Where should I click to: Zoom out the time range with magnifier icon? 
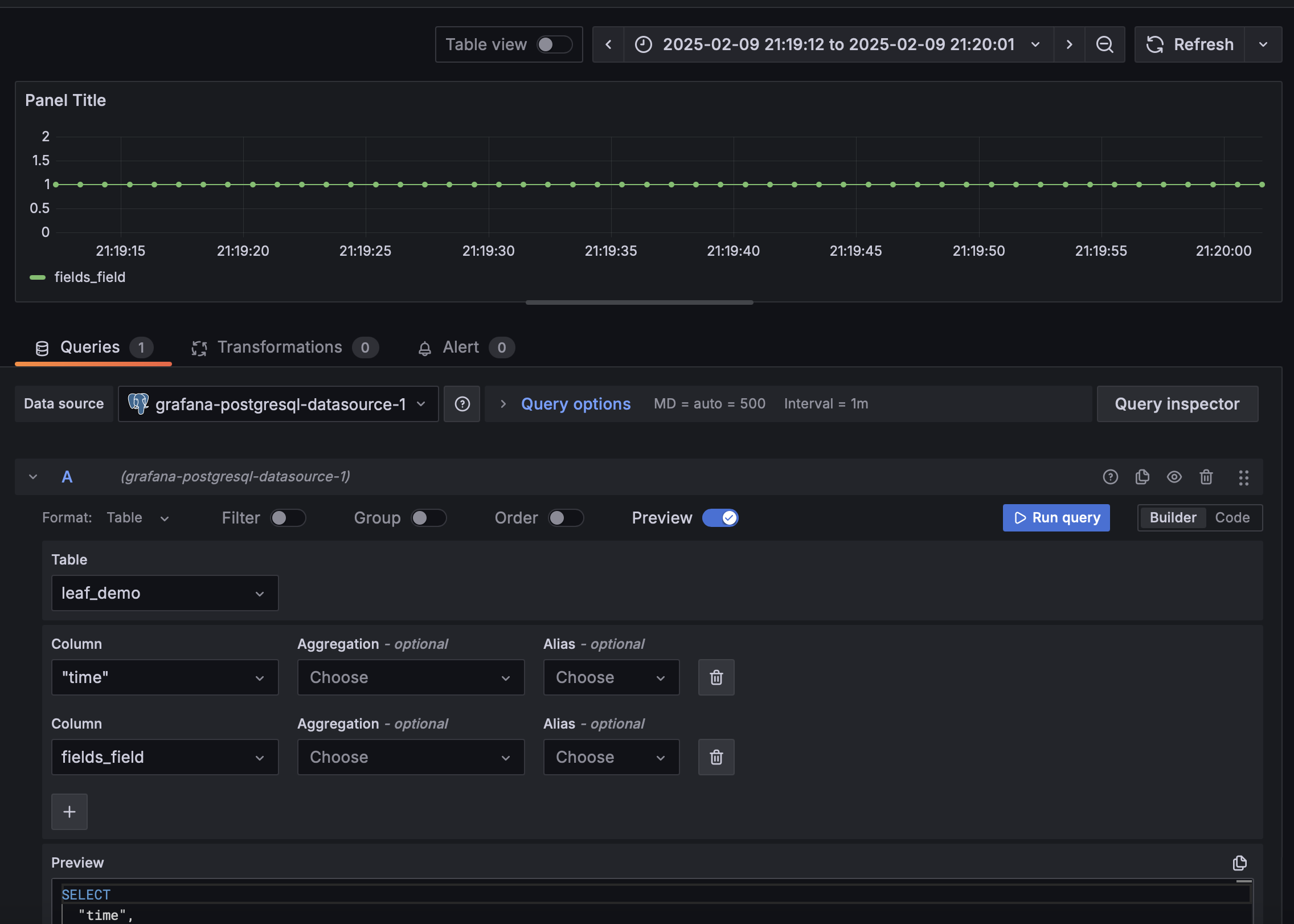[1105, 44]
